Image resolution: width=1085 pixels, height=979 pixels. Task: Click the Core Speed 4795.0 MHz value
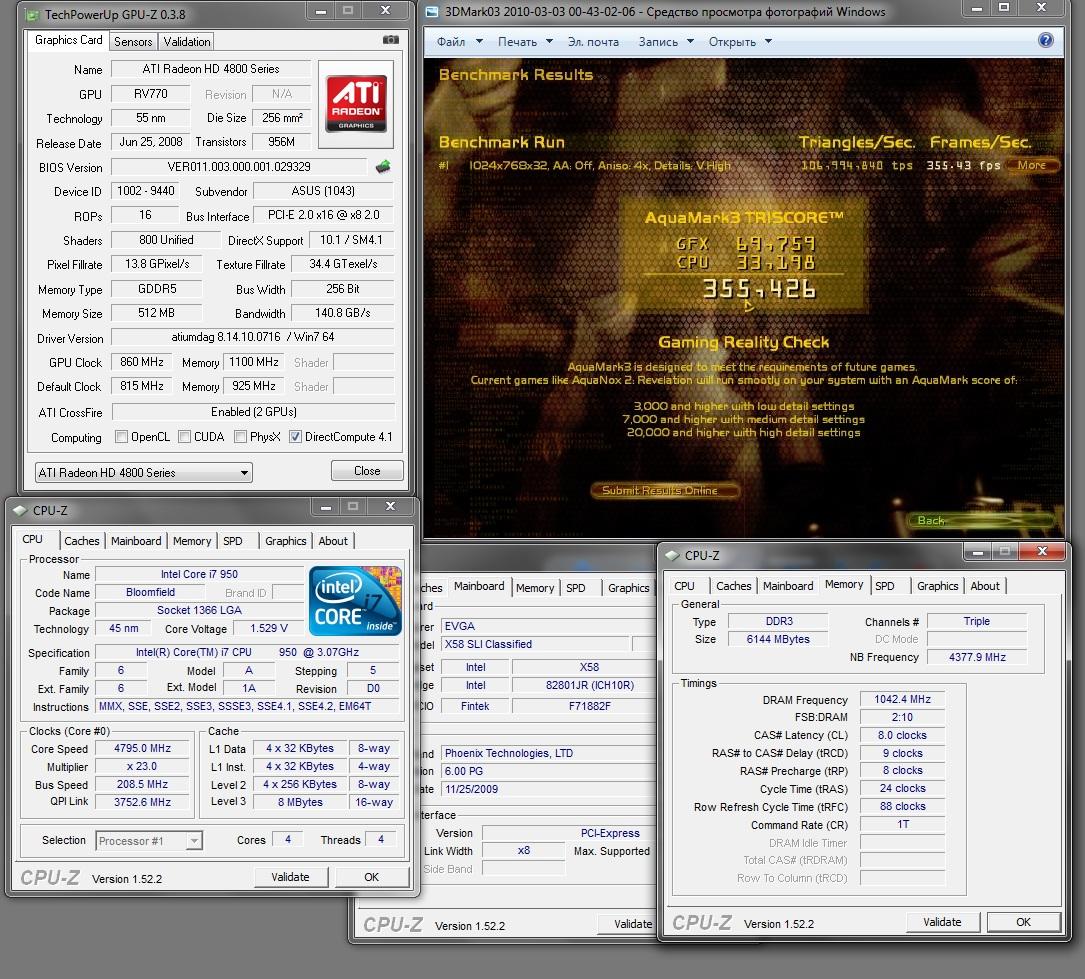(x=142, y=748)
